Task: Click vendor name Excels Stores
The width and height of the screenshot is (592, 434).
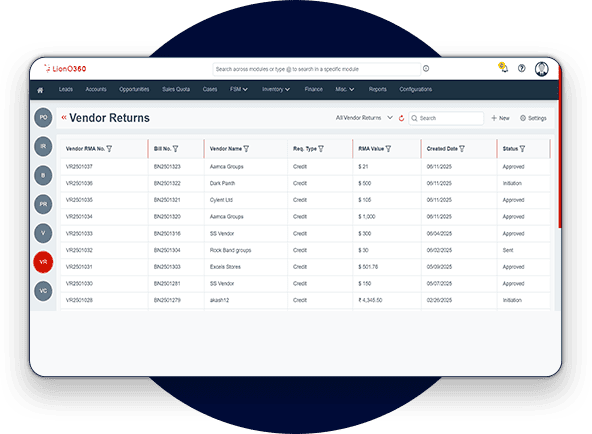Action: (225, 267)
